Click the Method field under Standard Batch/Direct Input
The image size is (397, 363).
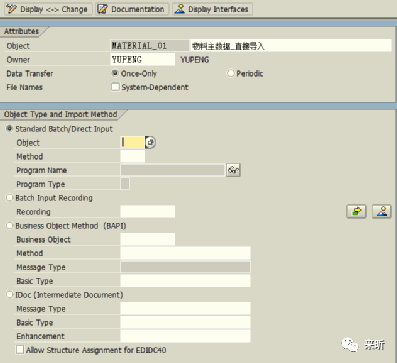click(x=132, y=156)
